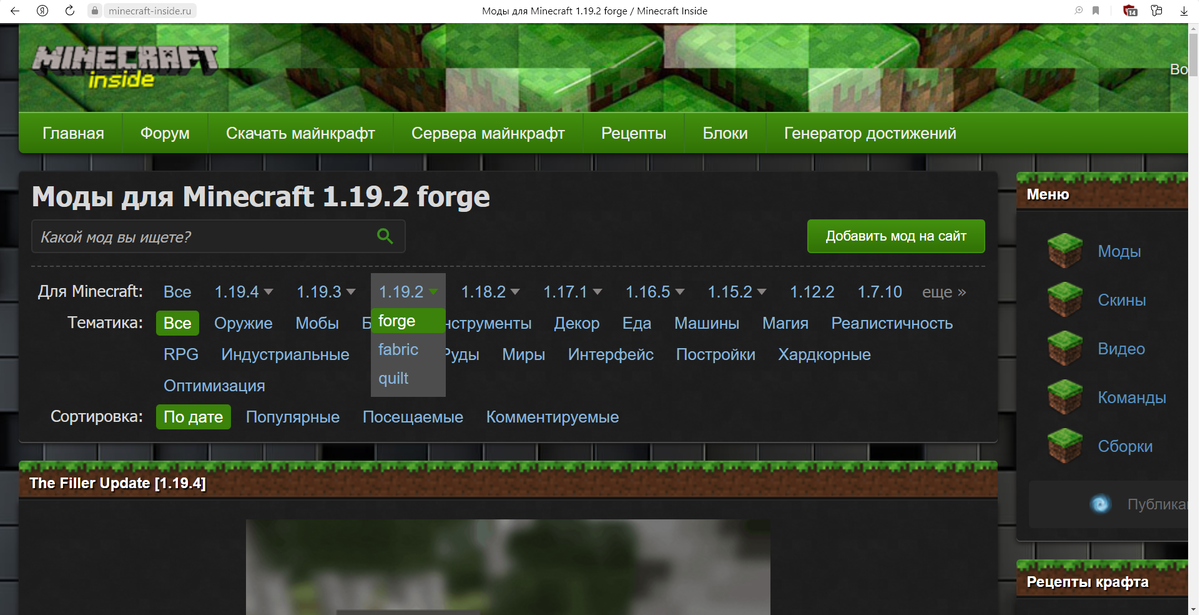1200x615 pixels.
Task: Bookmark this page with the bookmark icon
Action: (x=1096, y=11)
